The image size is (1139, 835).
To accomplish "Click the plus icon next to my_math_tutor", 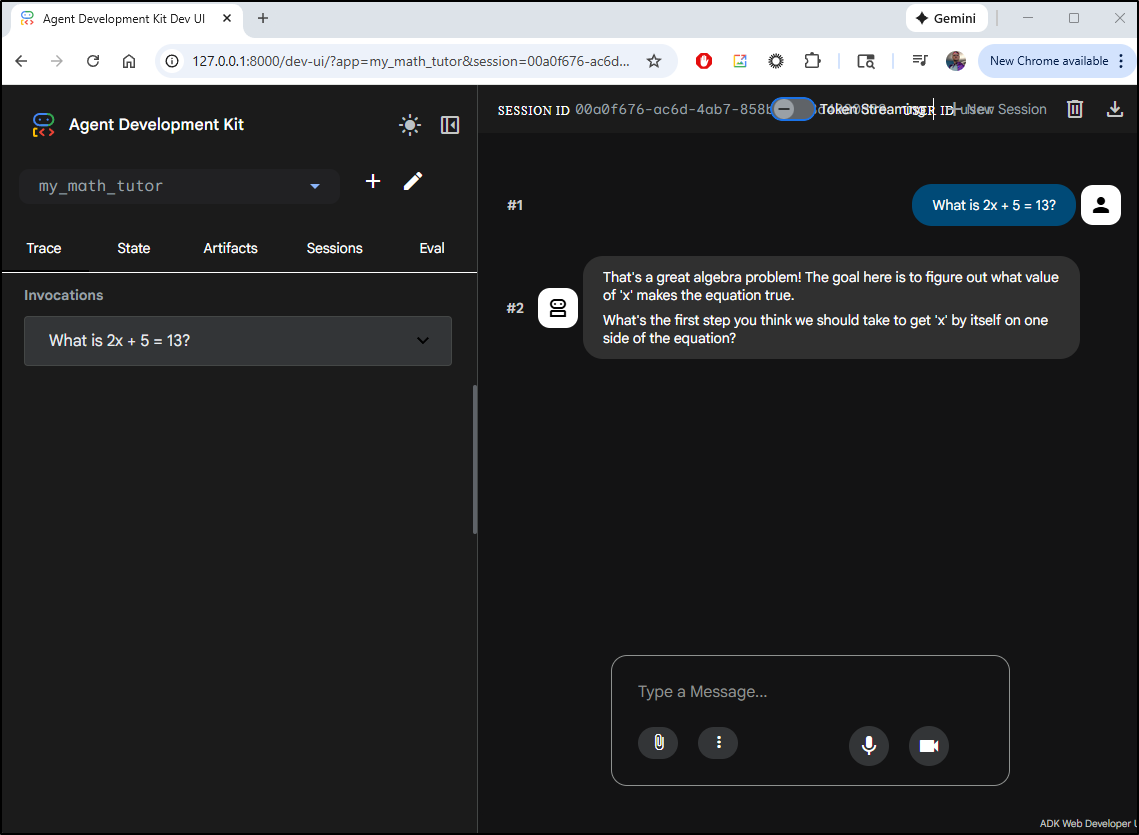I will pos(373,181).
